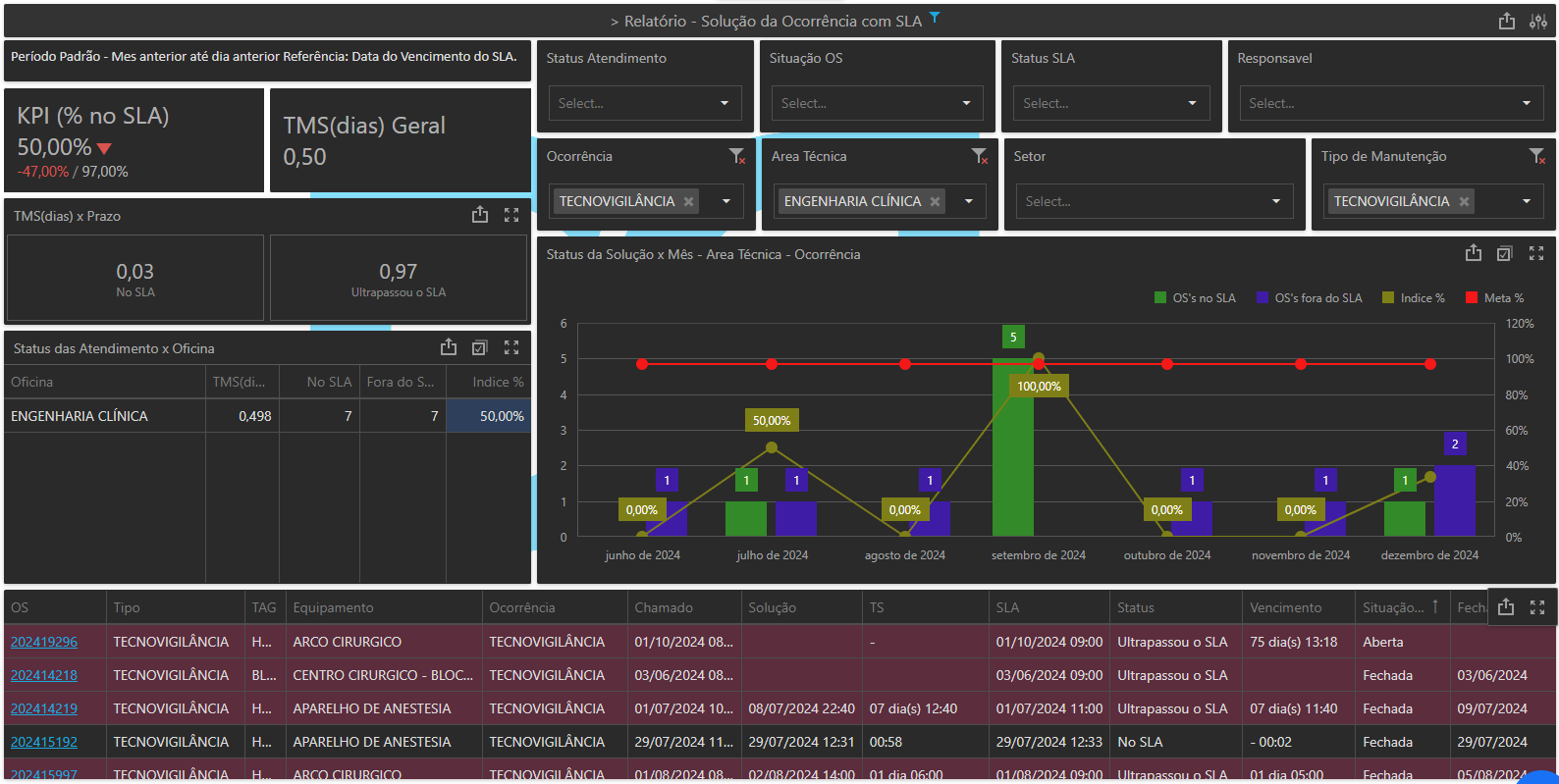Expand the Setor select dropdown
This screenshot has height=784, width=1559.
pyautogui.click(x=1154, y=201)
